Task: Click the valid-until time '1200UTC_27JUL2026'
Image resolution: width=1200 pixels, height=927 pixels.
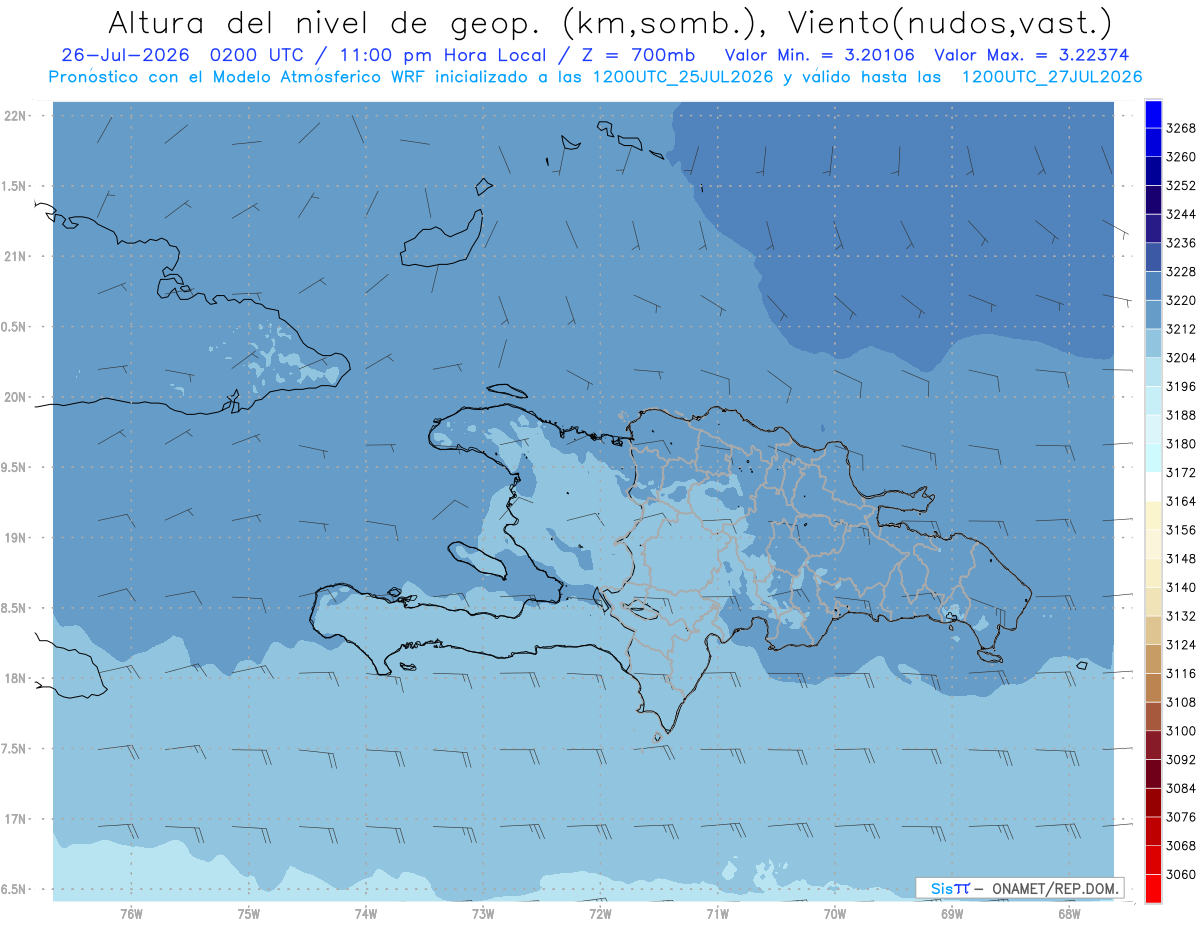Action: pyautogui.click(x=1052, y=77)
